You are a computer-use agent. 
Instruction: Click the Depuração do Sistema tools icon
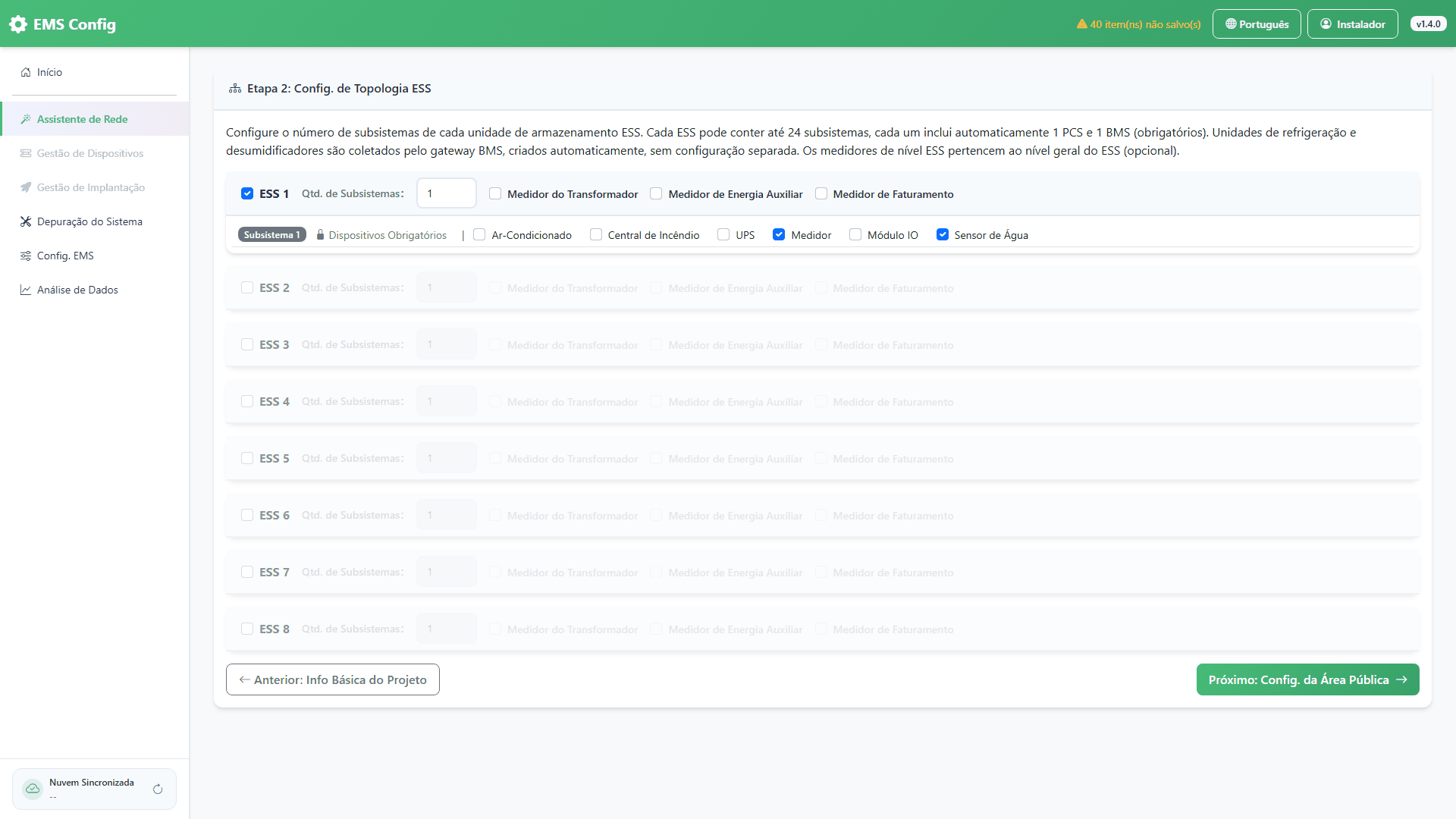tap(26, 221)
